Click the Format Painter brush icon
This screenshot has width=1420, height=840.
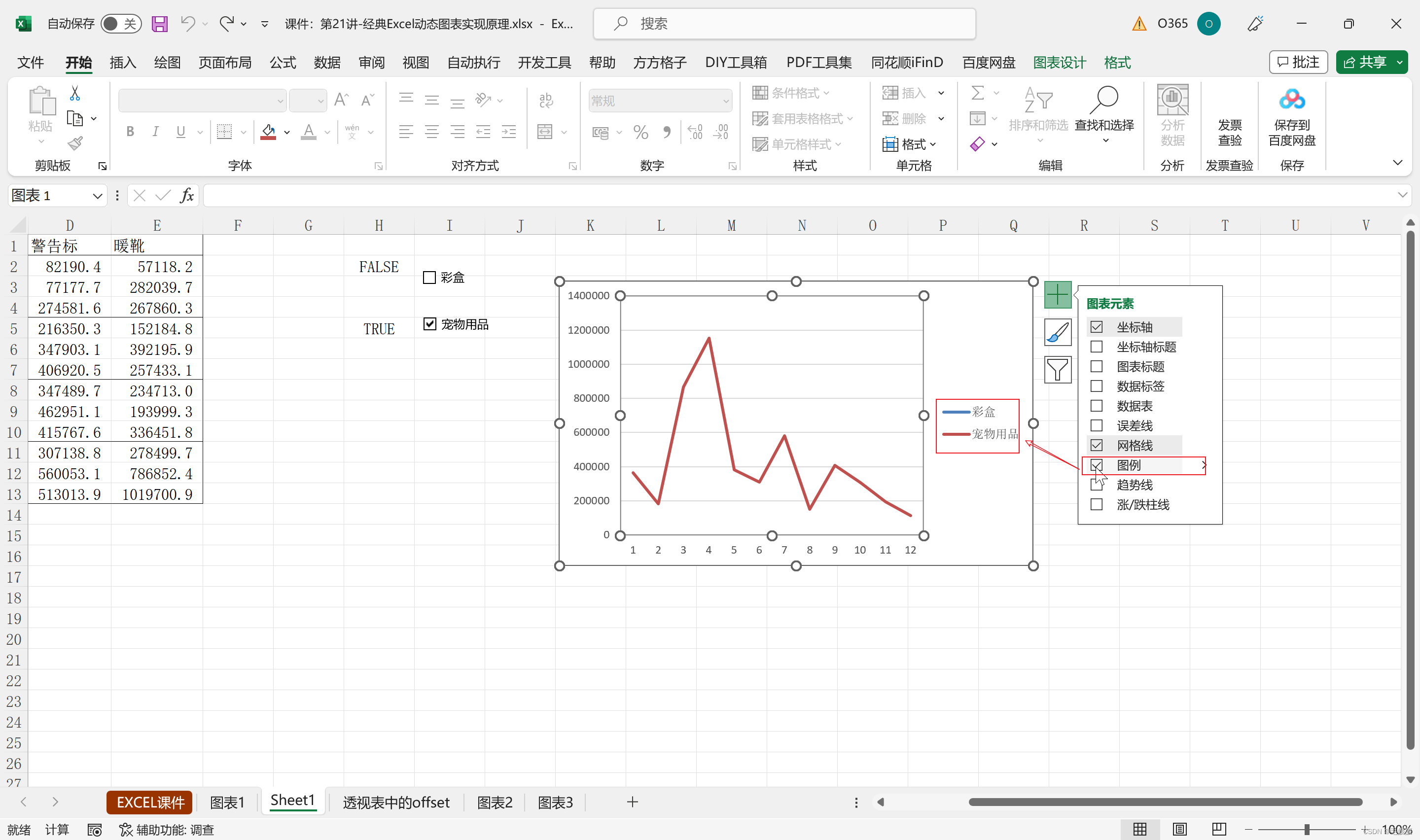[75, 143]
